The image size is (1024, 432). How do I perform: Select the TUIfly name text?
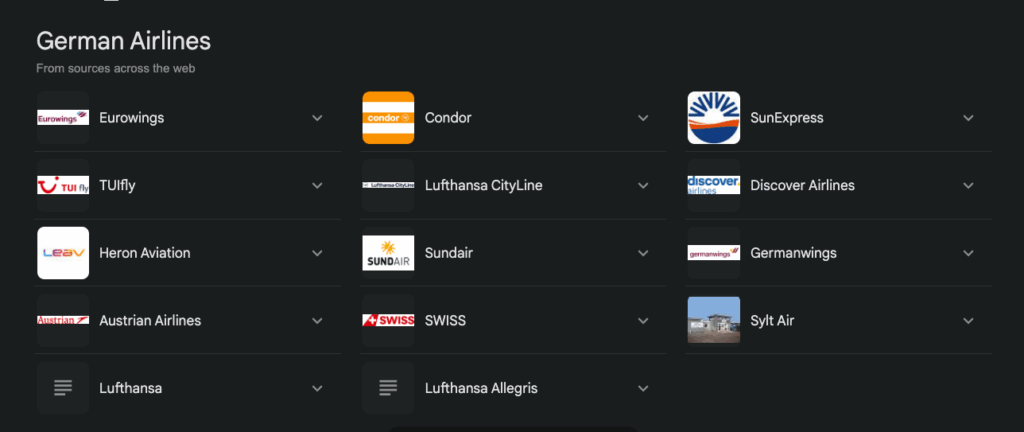coord(122,186)
